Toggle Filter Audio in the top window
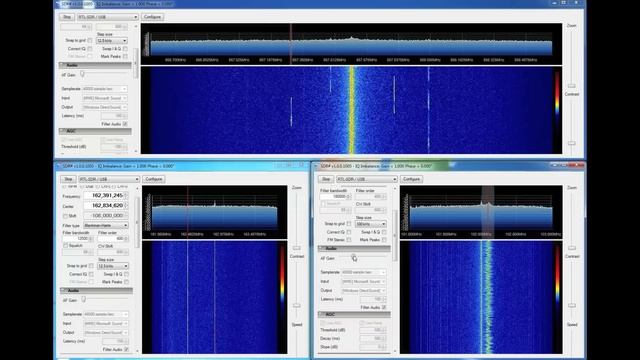The image size is (640, 360). tap(125, 124)
